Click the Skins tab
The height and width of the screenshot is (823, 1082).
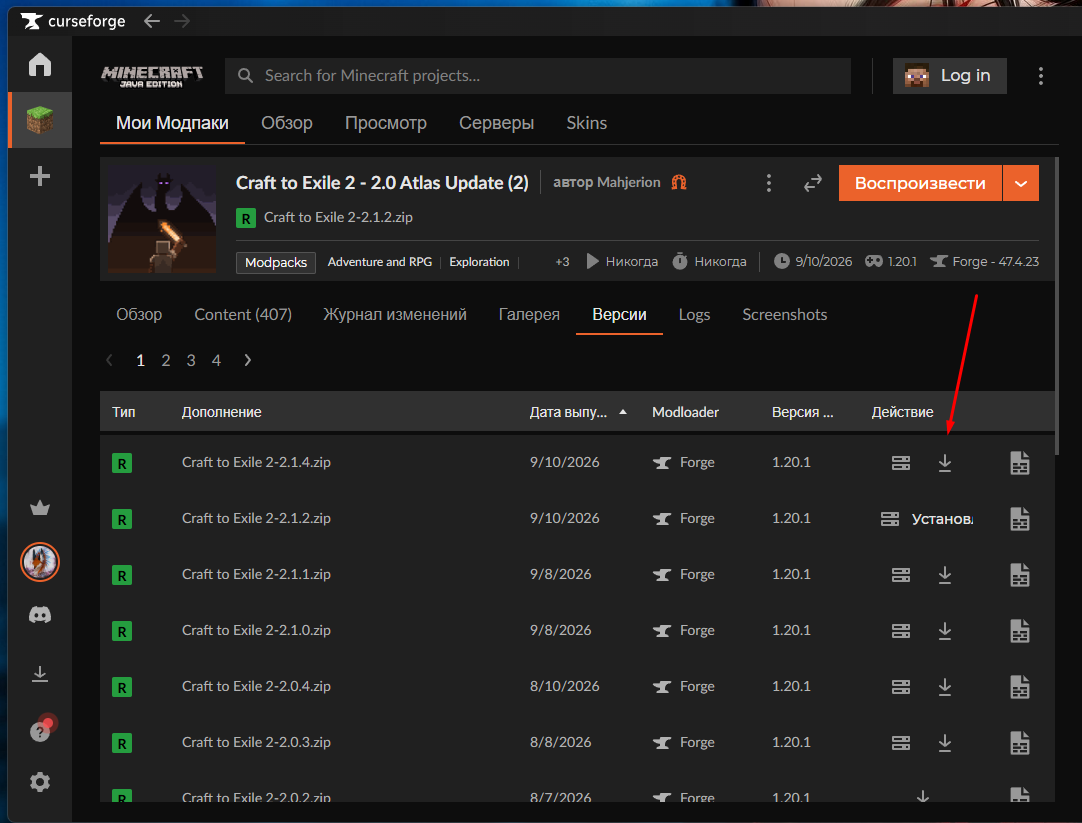pos(587,123)
